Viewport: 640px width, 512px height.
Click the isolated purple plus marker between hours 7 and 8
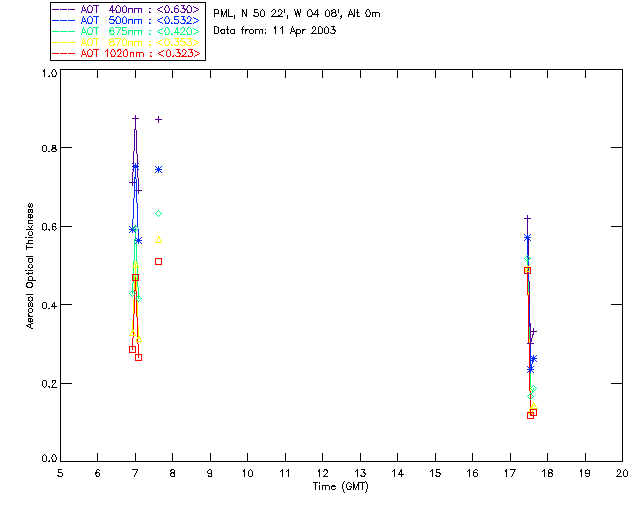coord(158,120)
